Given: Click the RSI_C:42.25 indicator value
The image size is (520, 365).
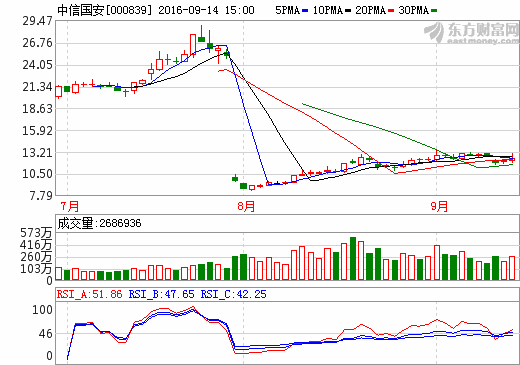Looking at the screenshot, I should (x=233, y=294).
